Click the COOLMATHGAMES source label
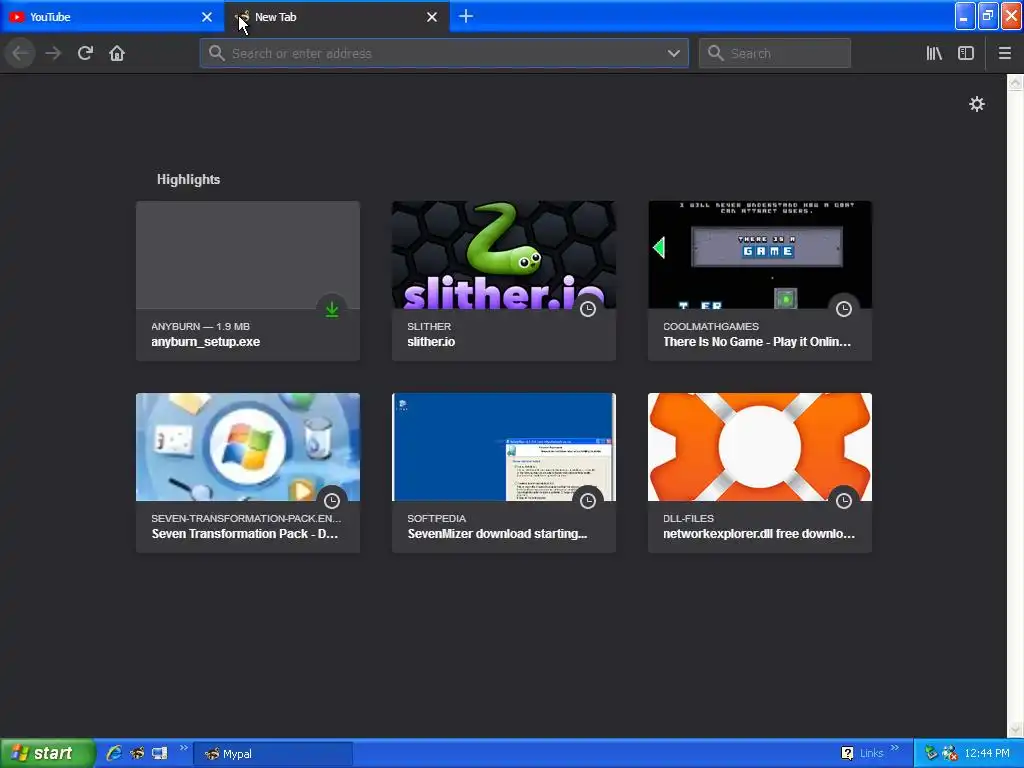Viewport: 1024px width, 768px height. [711, 327]
